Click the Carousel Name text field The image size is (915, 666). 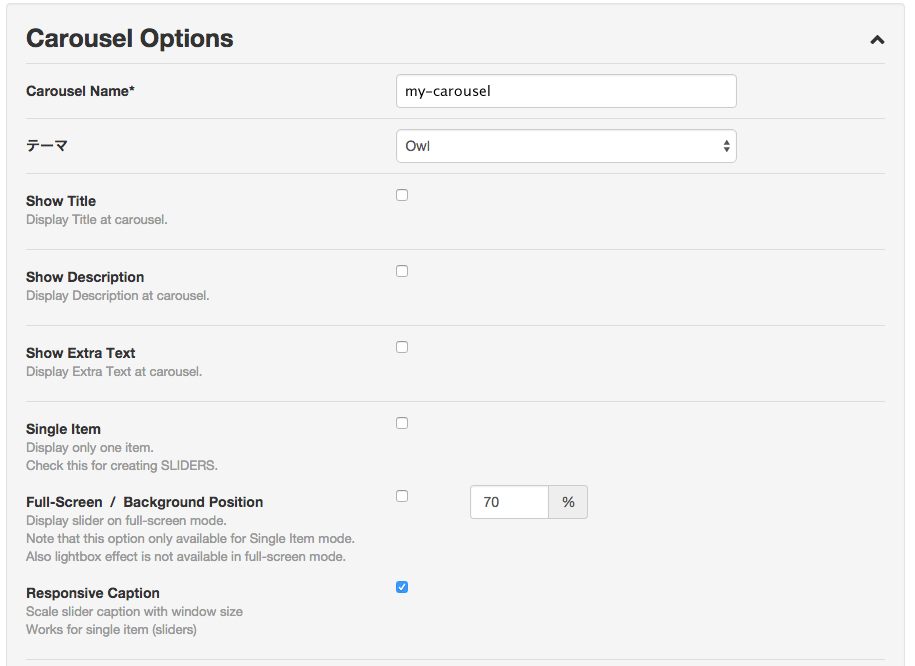[x=566, y=91]
